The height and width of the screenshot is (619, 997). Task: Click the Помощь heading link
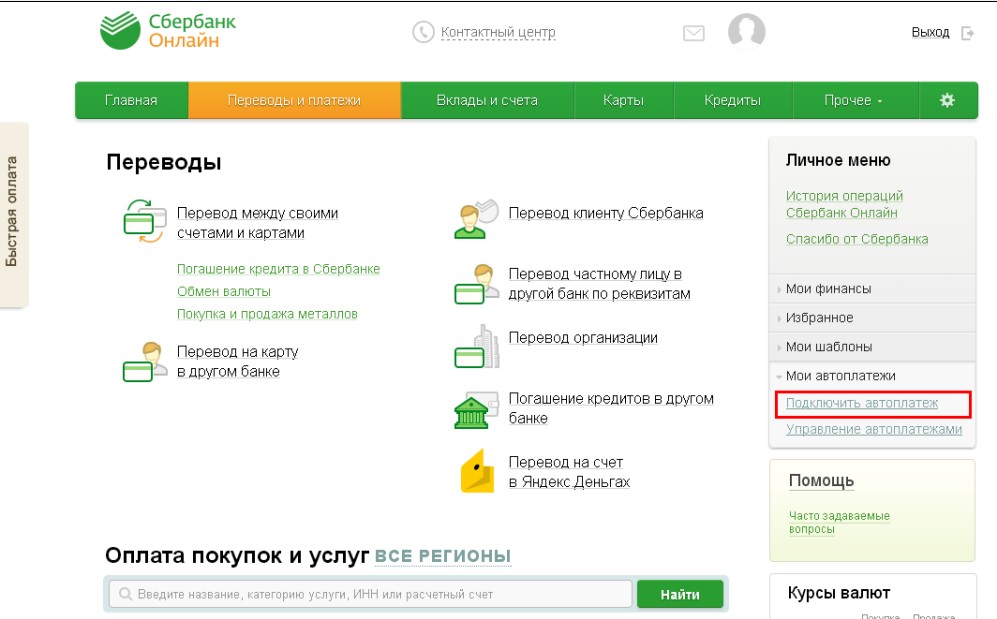point(822,481)
